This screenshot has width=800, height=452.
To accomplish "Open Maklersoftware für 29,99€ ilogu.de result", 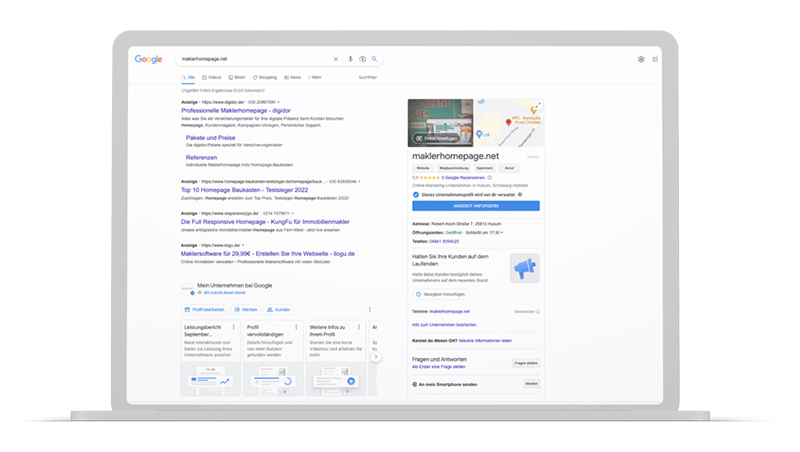I will pyautogui.click(x=268, y=254).
